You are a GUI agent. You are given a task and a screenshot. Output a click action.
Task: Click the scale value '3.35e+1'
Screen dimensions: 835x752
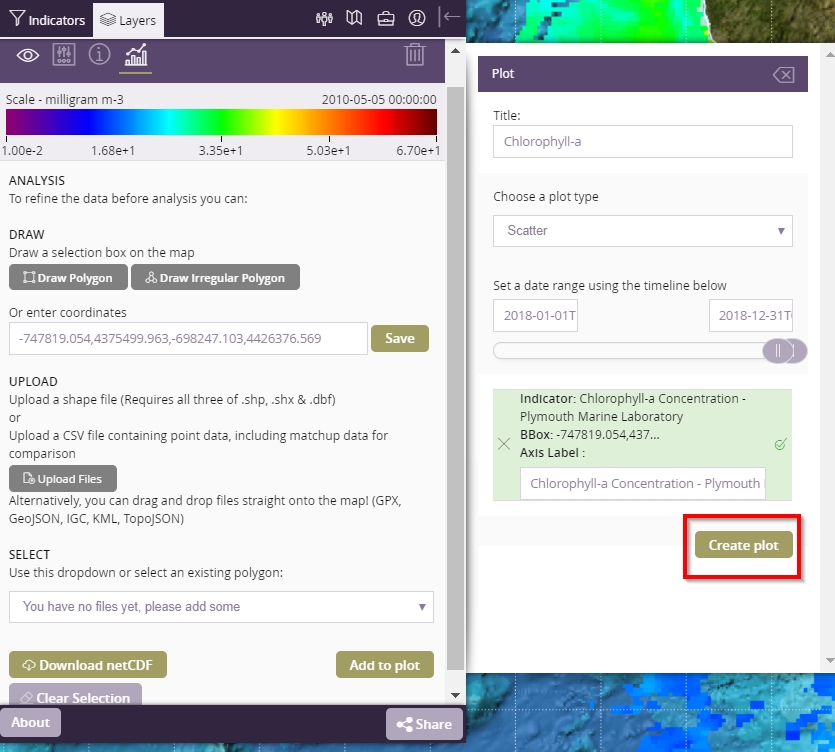pyautogui.click(x=220, y=151)
